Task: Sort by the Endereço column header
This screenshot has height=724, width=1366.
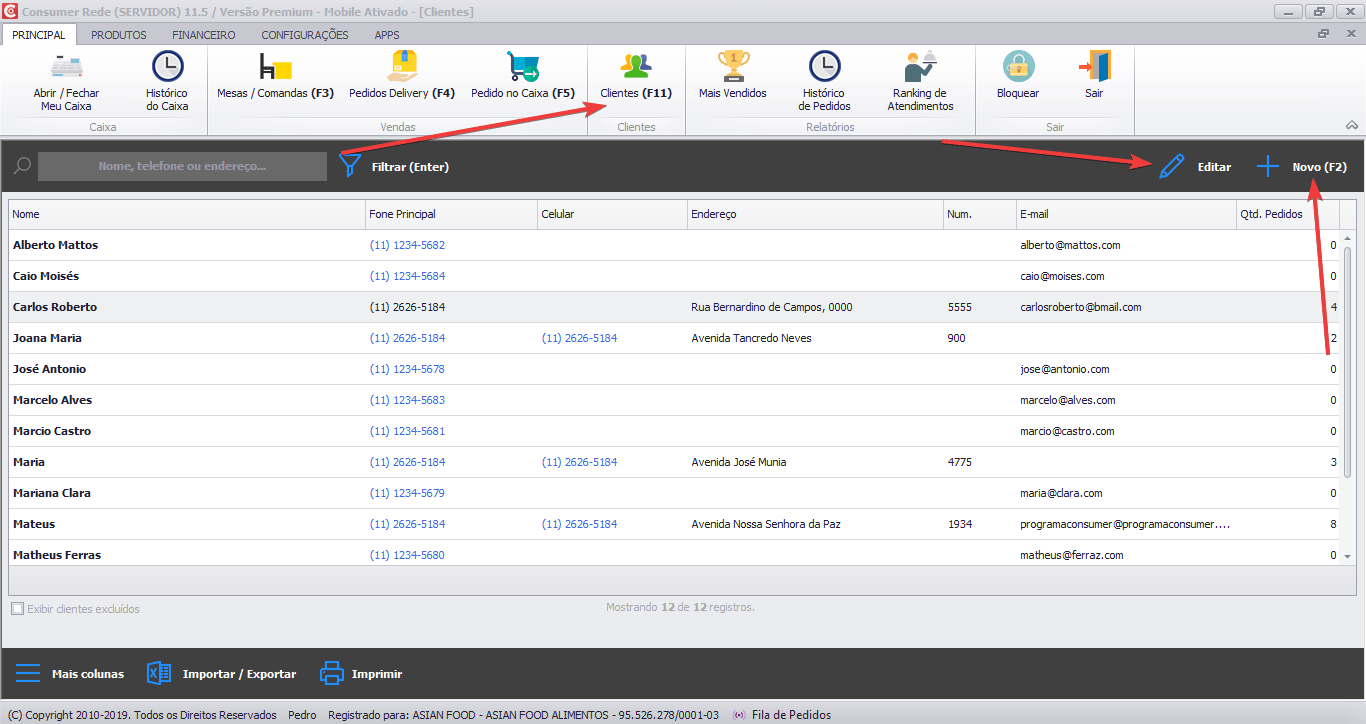Action: tap(816, 214)
